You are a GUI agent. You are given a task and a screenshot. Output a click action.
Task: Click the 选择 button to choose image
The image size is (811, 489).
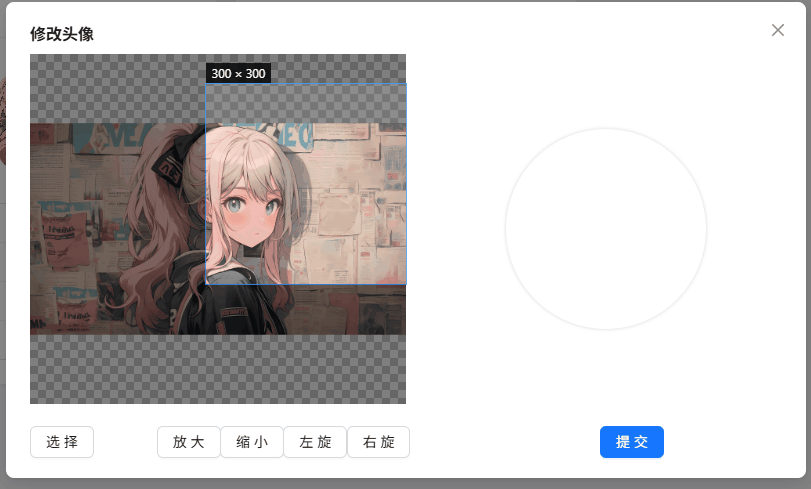[62, 442]
